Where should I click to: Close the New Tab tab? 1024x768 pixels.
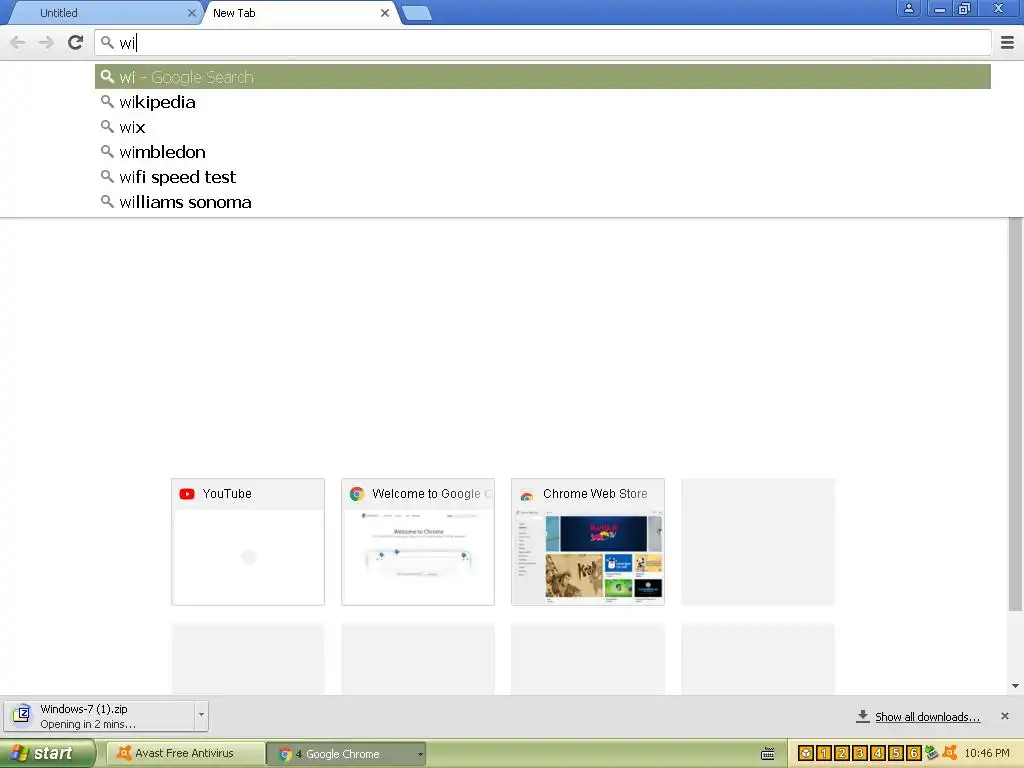tap(385, 13)
